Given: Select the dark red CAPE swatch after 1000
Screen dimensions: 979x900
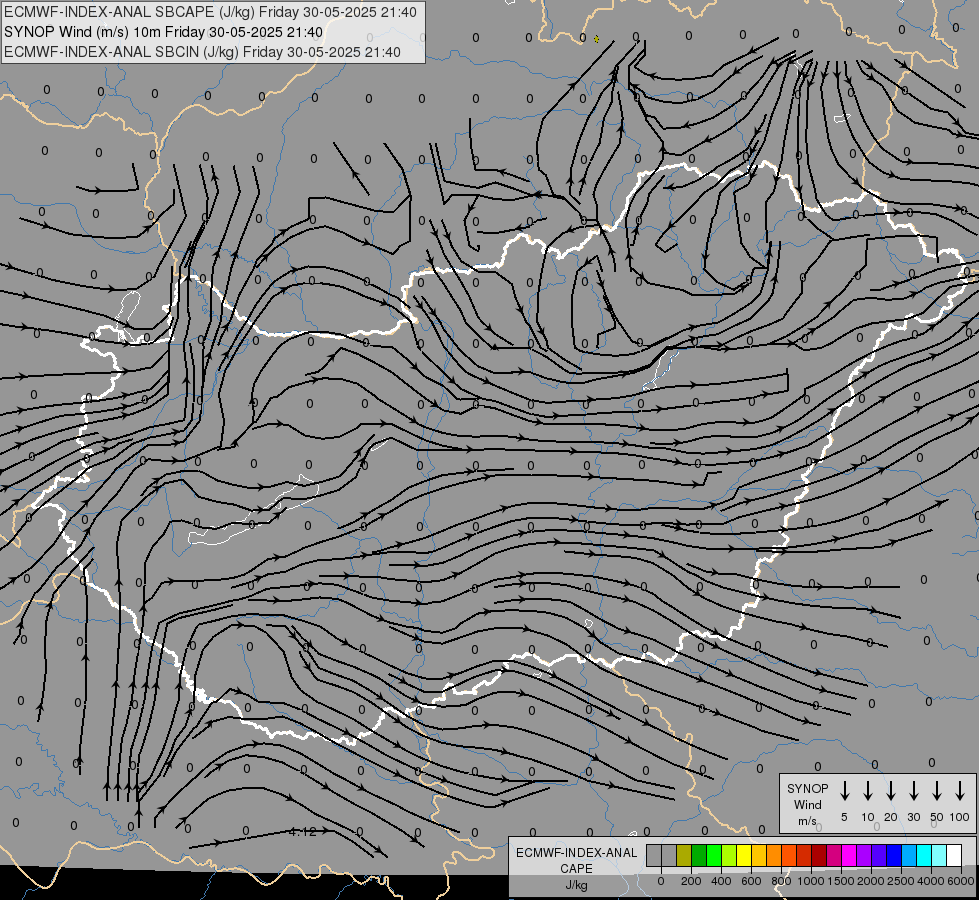Looking at the screenshot, I should [819, 855].
